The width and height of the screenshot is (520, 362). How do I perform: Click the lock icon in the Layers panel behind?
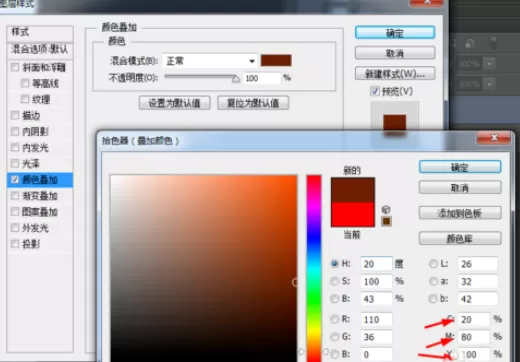point(470,44)
